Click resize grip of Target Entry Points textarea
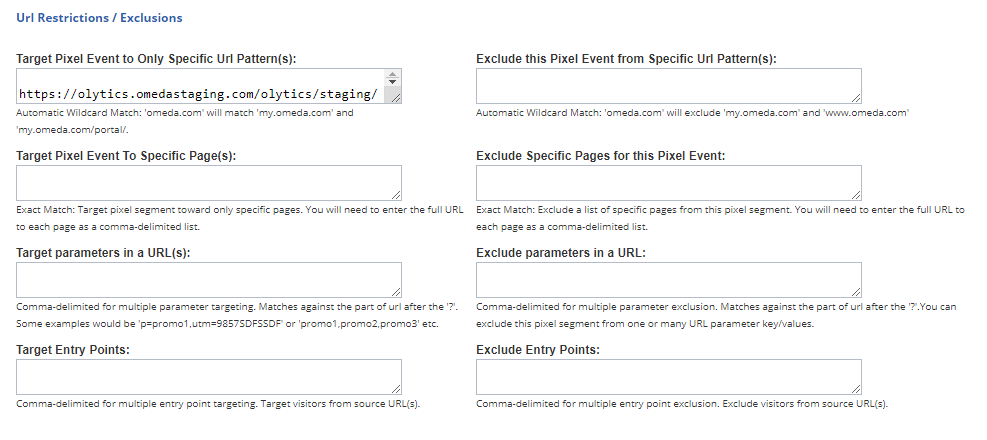The height and width of the screenshot is (440, 987). 396,389
